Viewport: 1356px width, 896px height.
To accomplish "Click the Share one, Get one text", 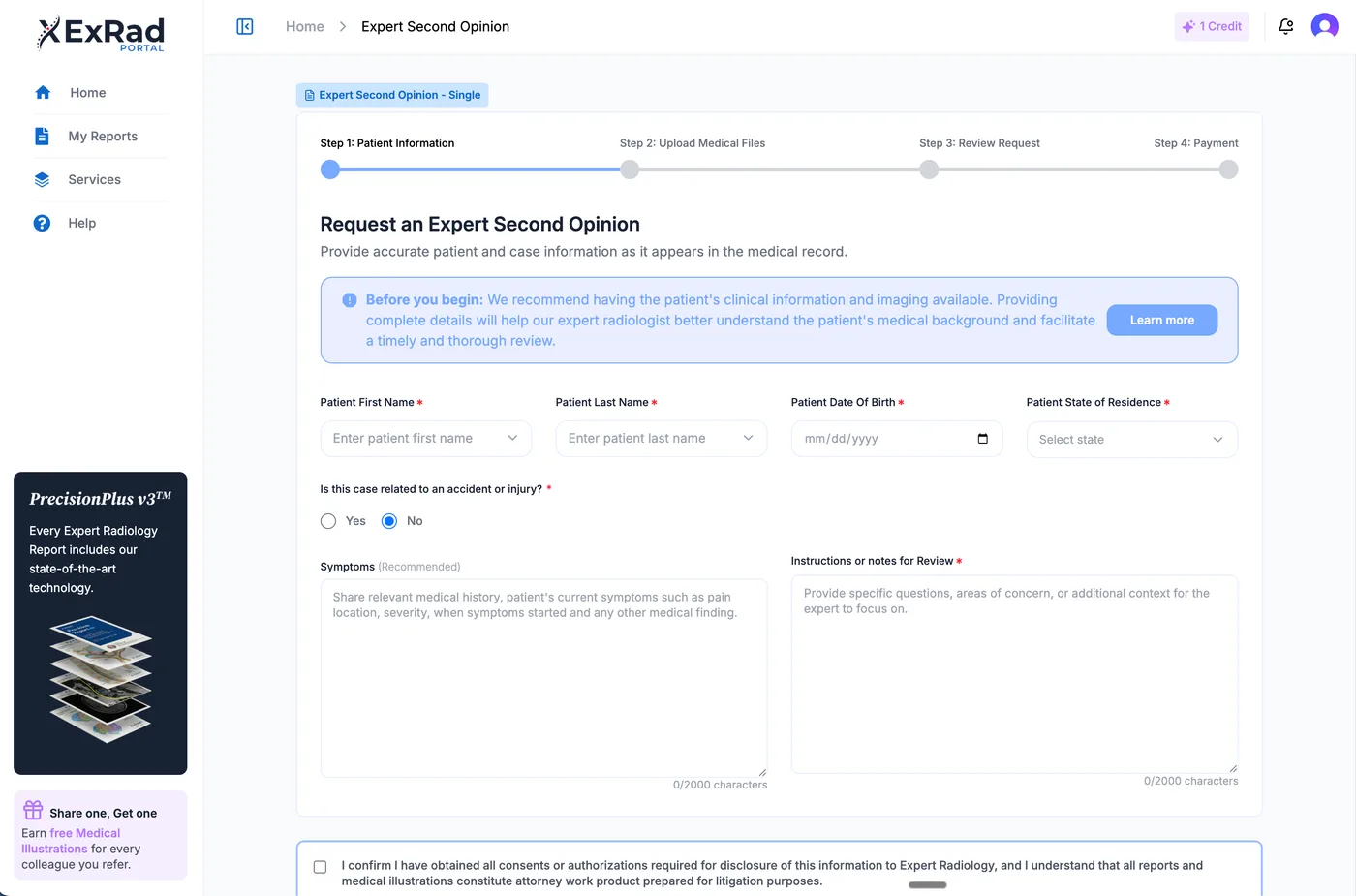I will (103, 814).
